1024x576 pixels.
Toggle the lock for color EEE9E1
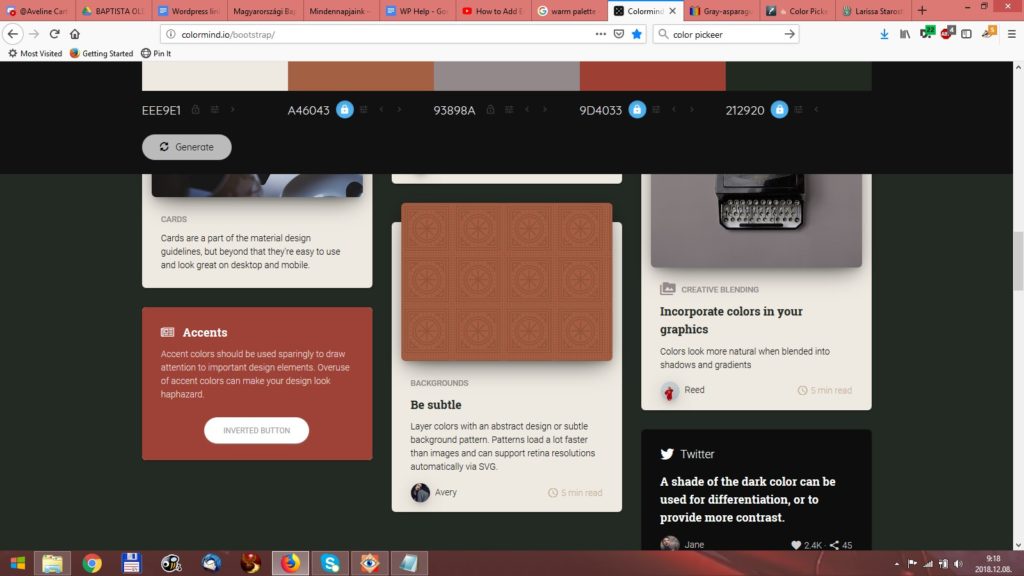click(x=195, y=110)
